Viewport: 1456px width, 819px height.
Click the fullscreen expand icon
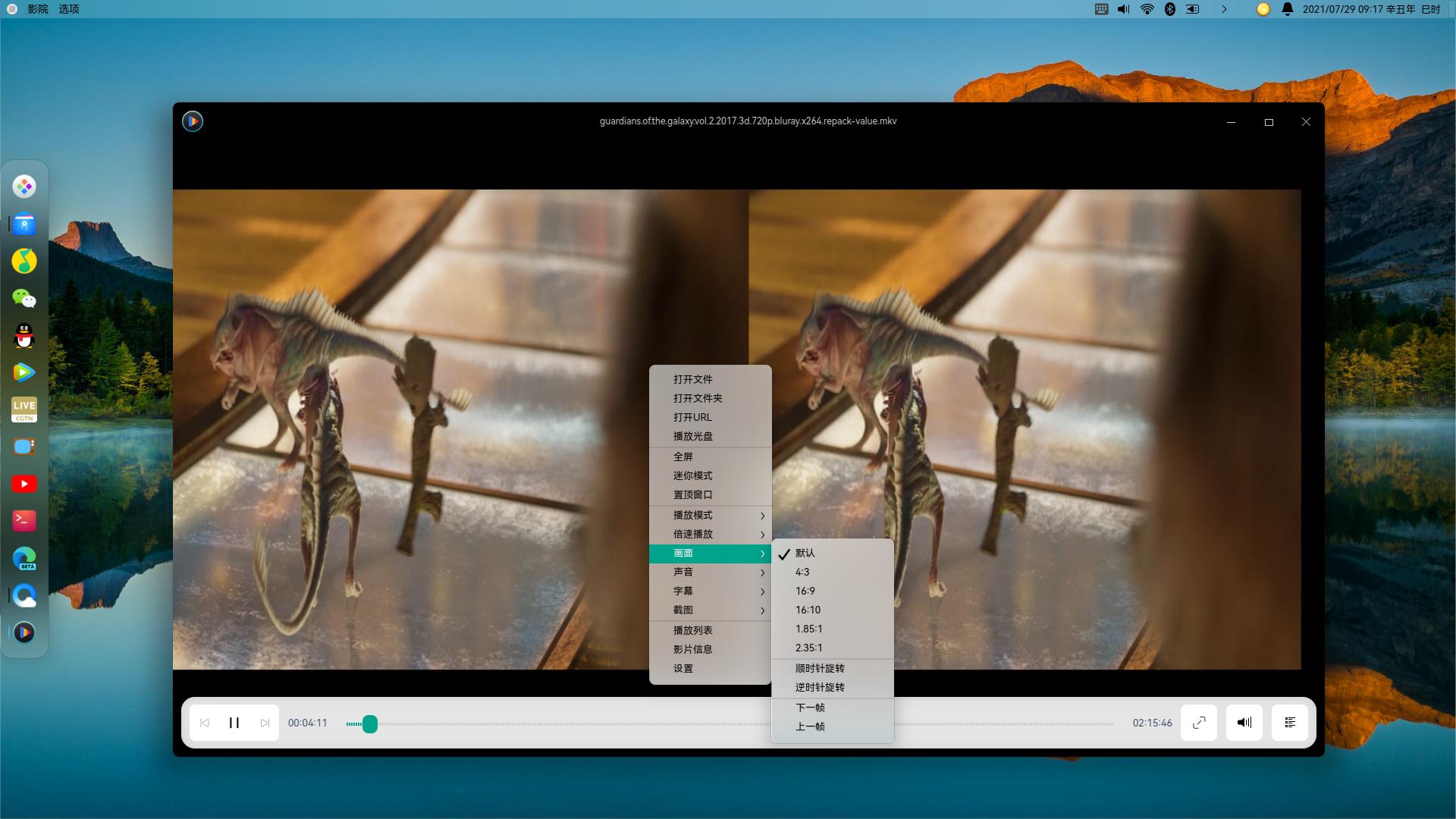coord(1198,723)
